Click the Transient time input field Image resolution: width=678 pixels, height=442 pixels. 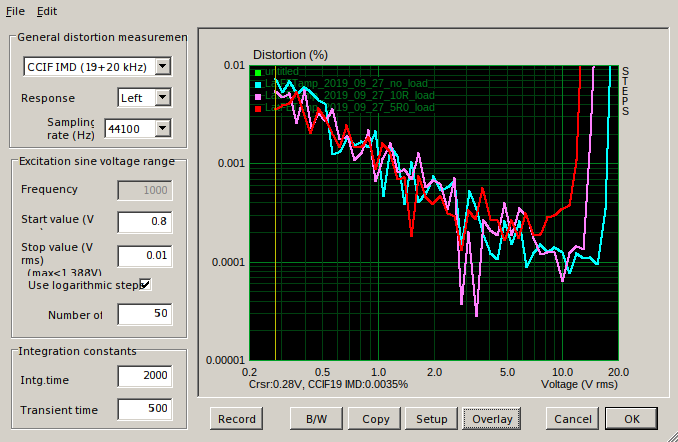coord(145,409)
